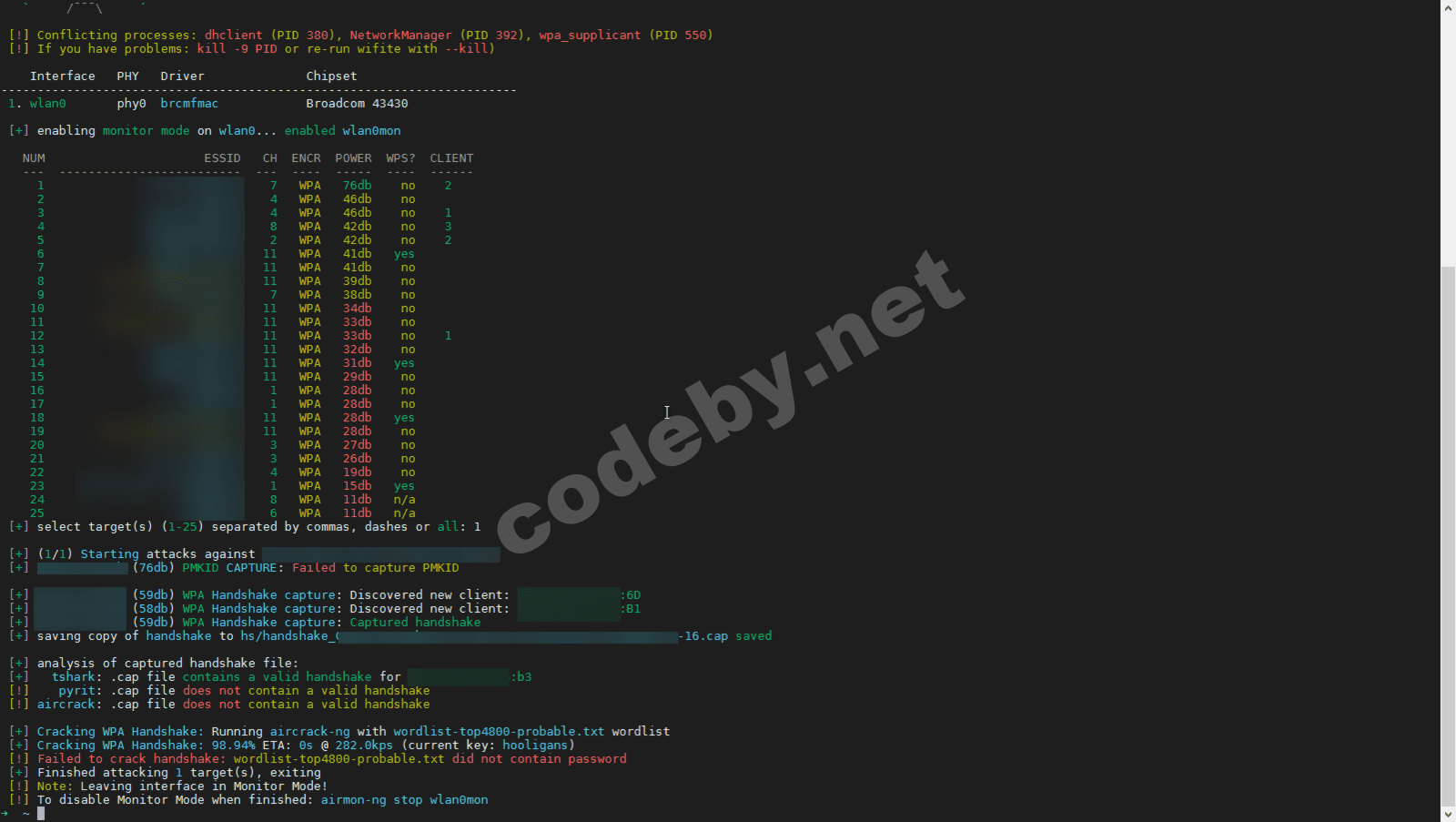Screen dimensions: 1456x822
Task: Click 'Captured handshake' status text
Action: coord(415,623)
